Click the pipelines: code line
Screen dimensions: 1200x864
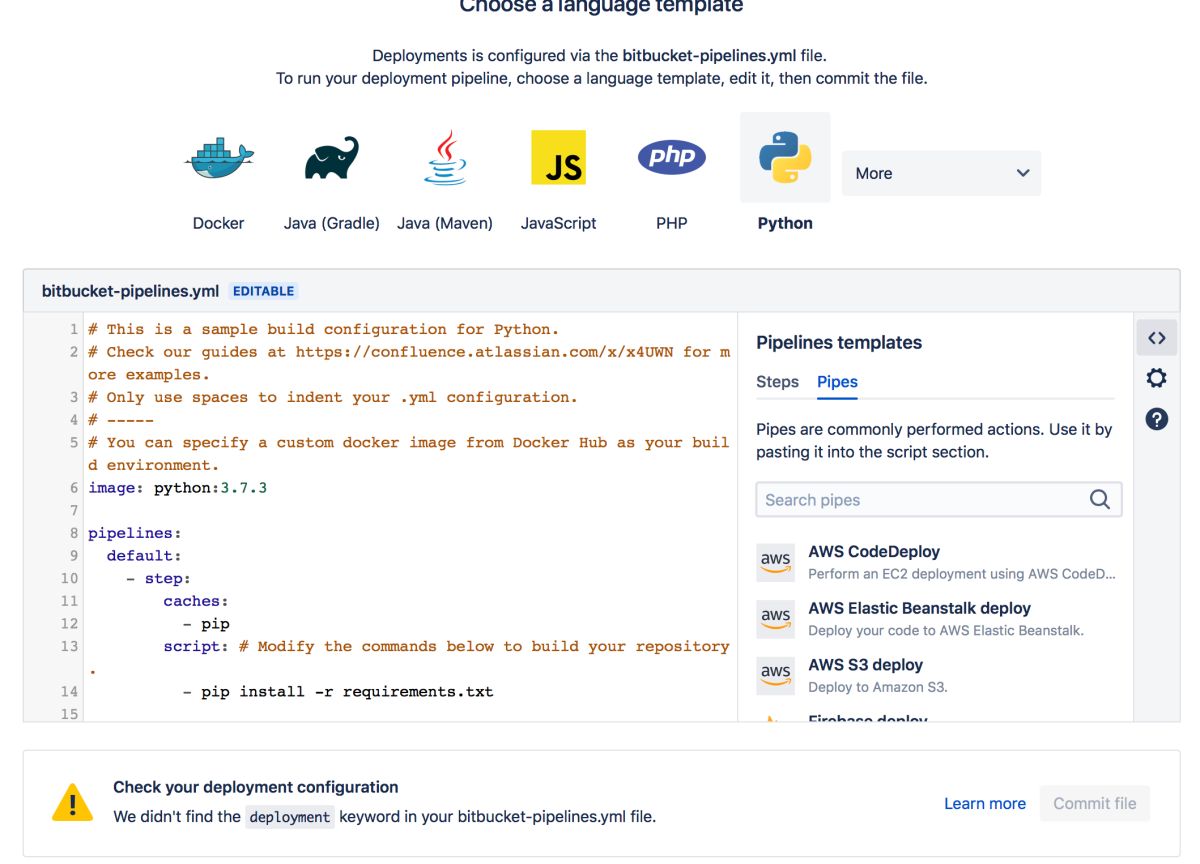point(135,533)
